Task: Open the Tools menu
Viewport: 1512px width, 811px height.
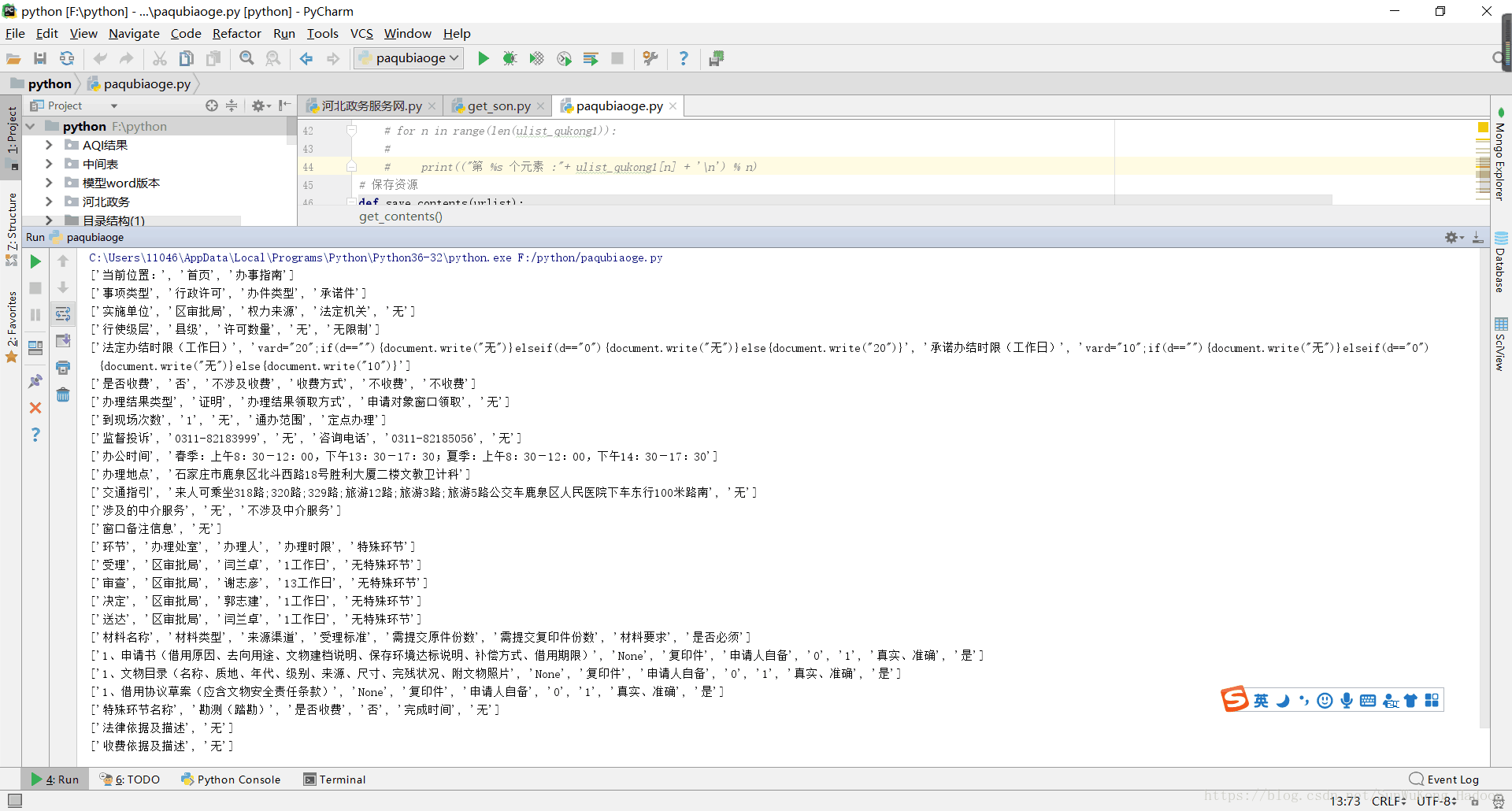Action: pos(323,33)
